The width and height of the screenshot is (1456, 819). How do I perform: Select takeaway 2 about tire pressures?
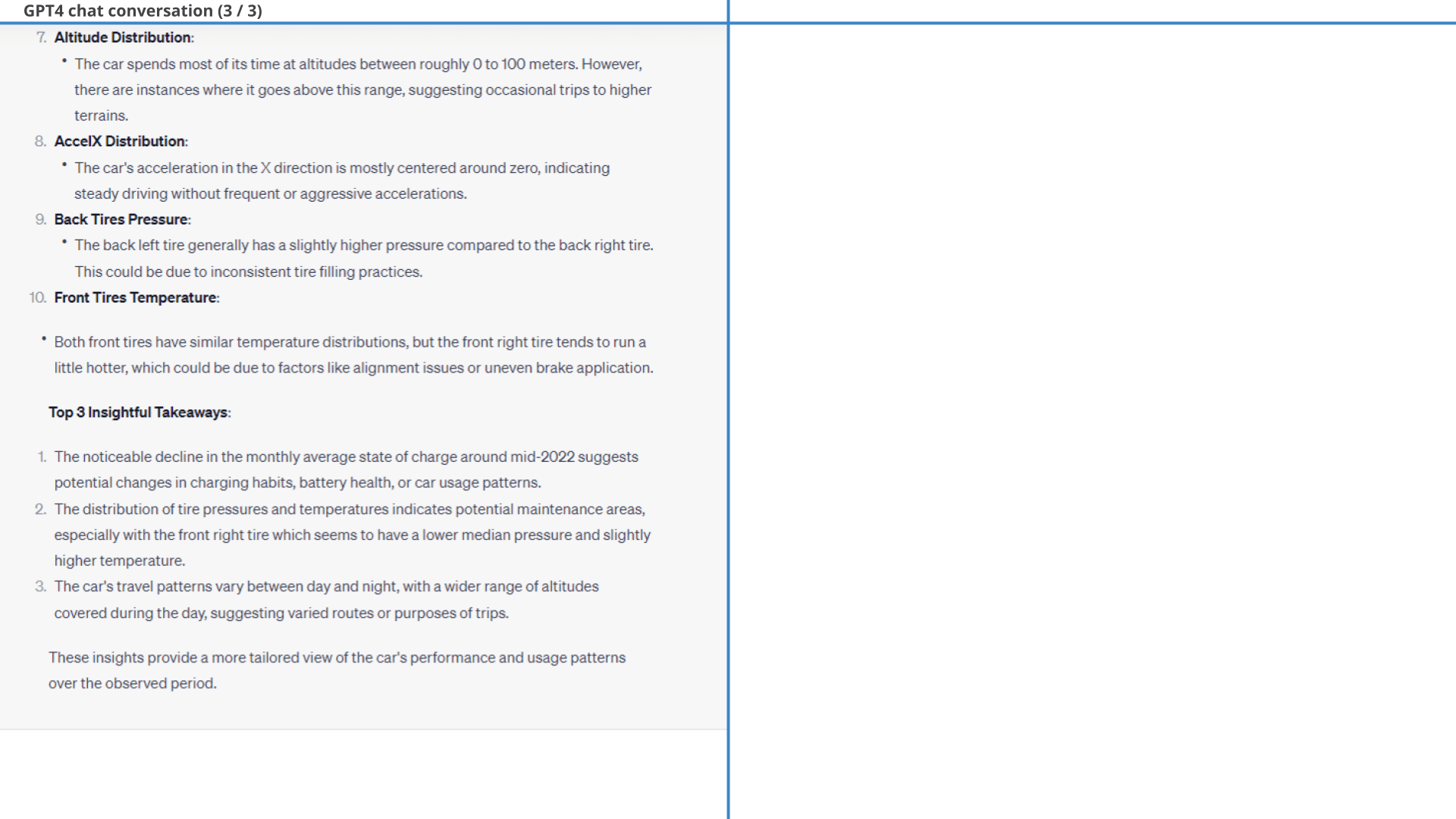tap(352, 534)
